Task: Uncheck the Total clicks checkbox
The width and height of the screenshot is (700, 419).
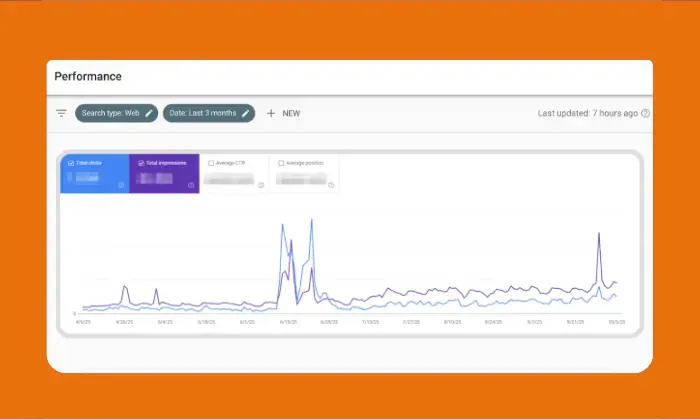Action: (x=70, y=162)
